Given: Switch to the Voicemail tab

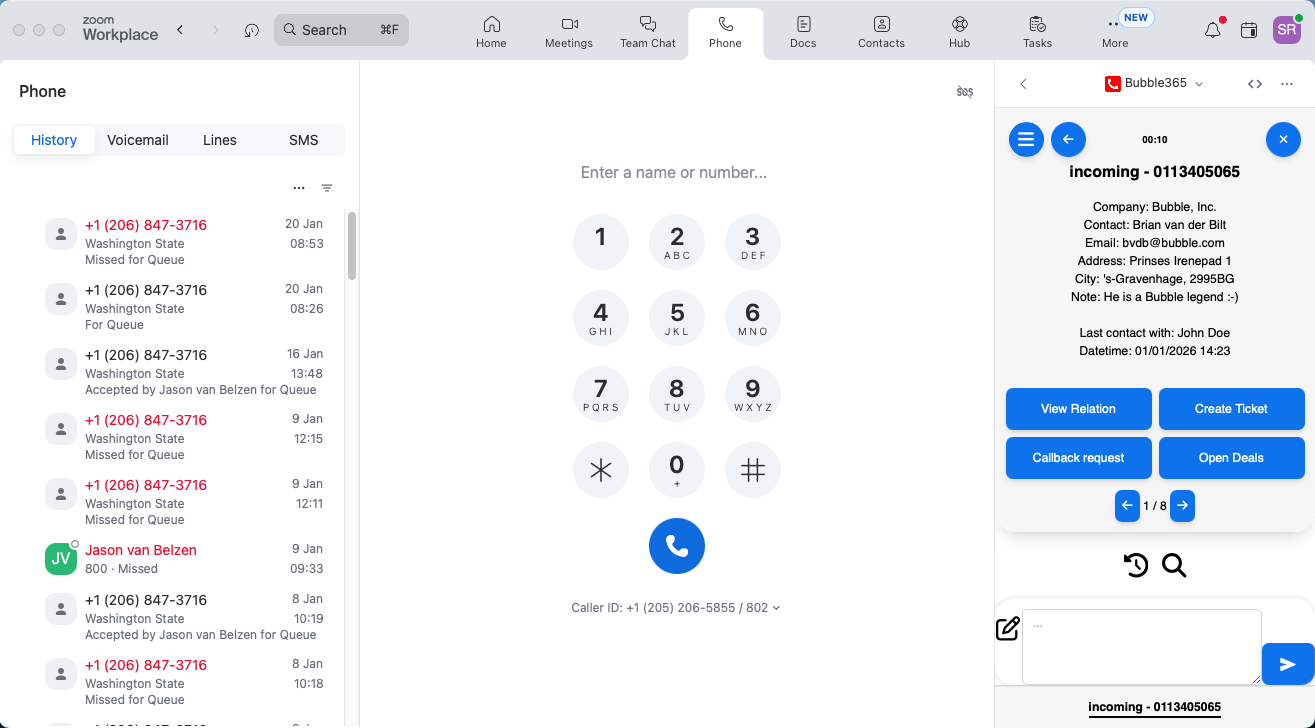Looking at the screenshot, I should pos(138,140).
